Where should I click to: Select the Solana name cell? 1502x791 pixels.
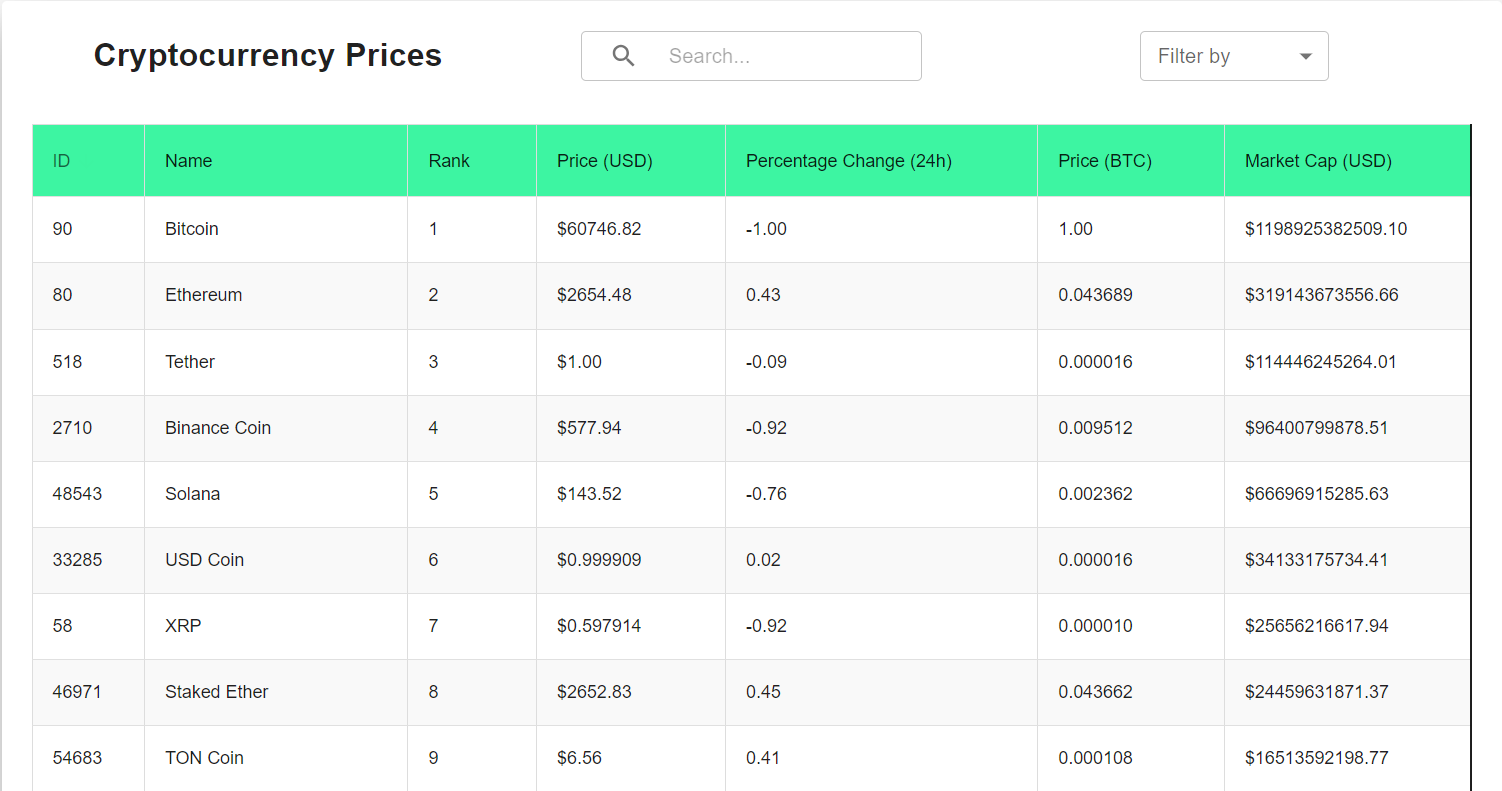pos(276,494)
